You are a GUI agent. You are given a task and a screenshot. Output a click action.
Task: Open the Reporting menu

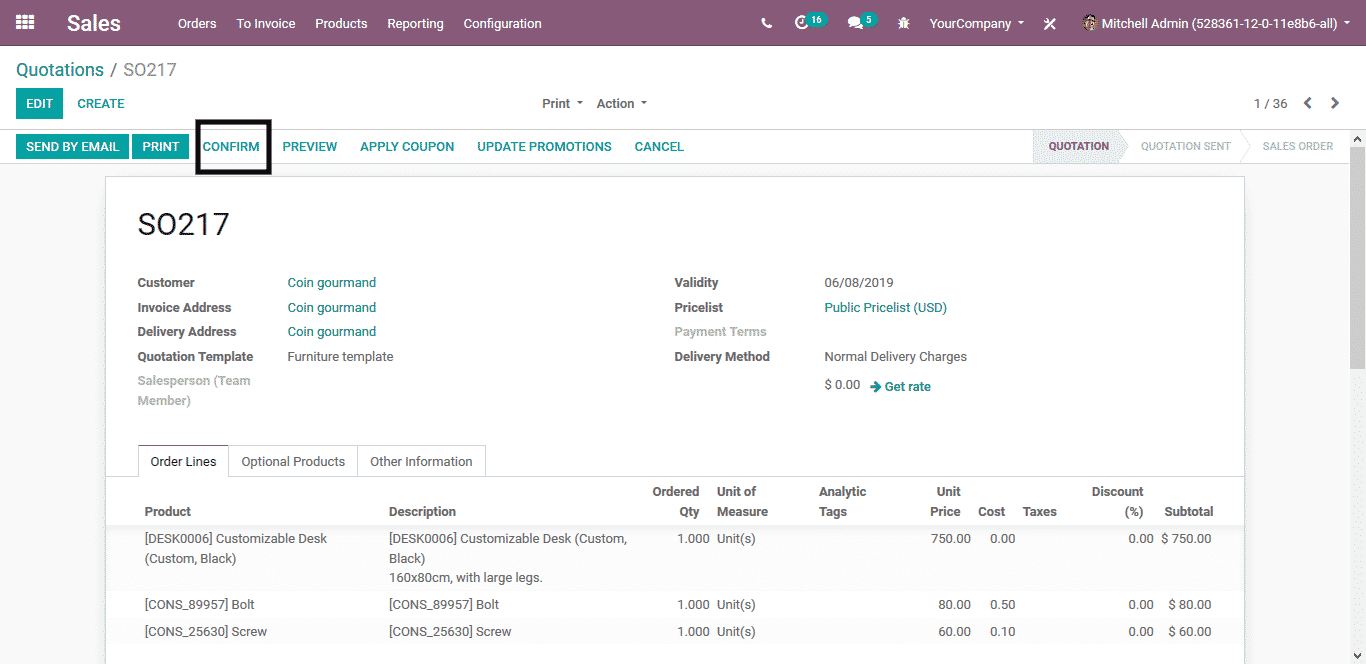tap(415, 23)
